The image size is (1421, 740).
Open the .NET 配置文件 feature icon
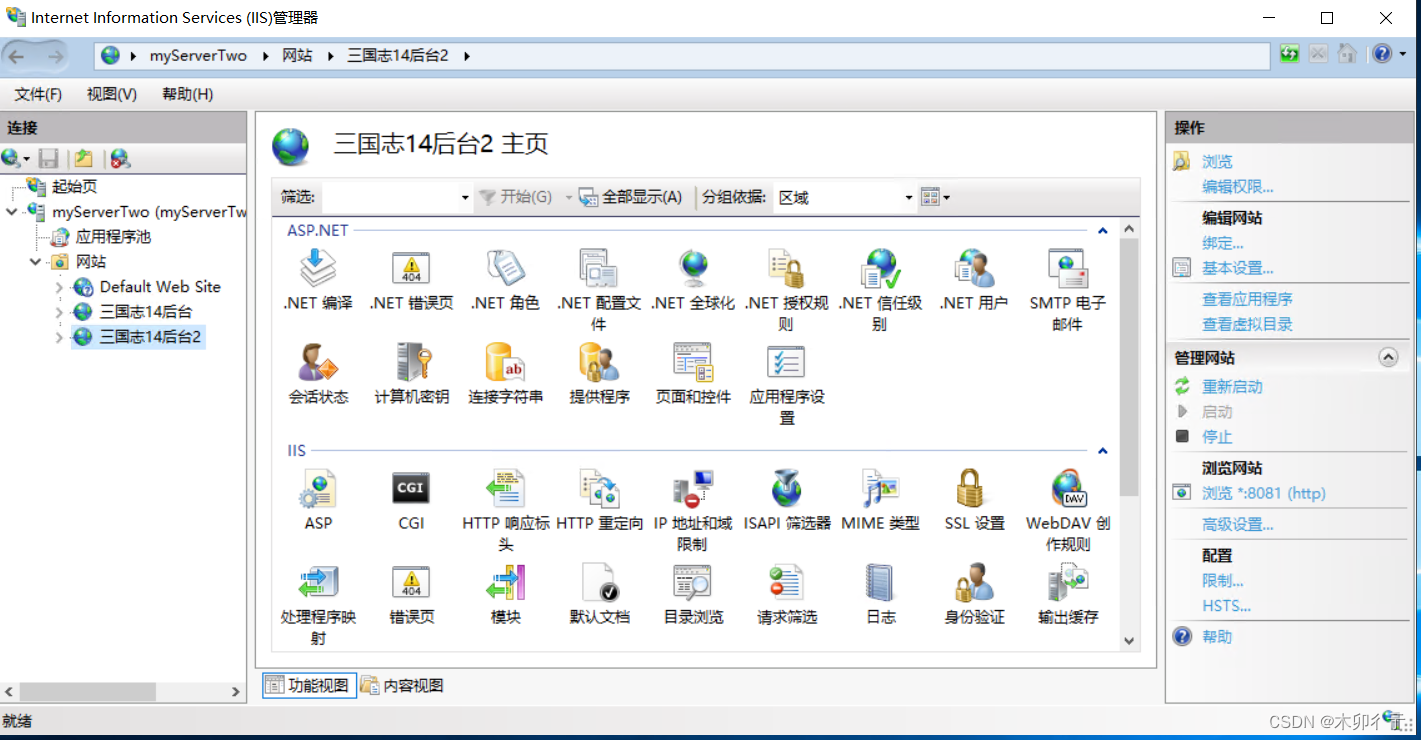(599, 269)
